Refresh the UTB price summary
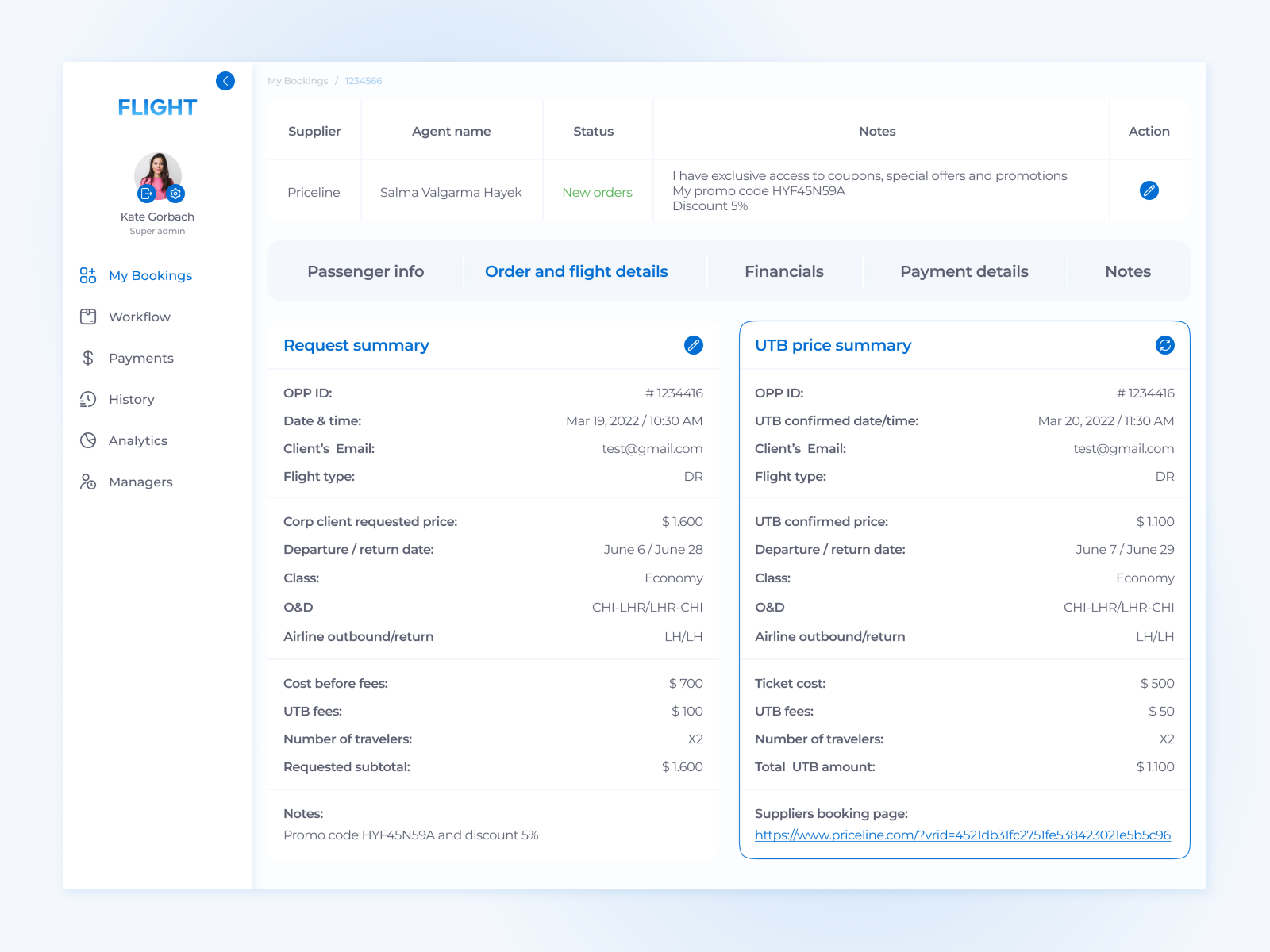 [x=1164, y=345]
